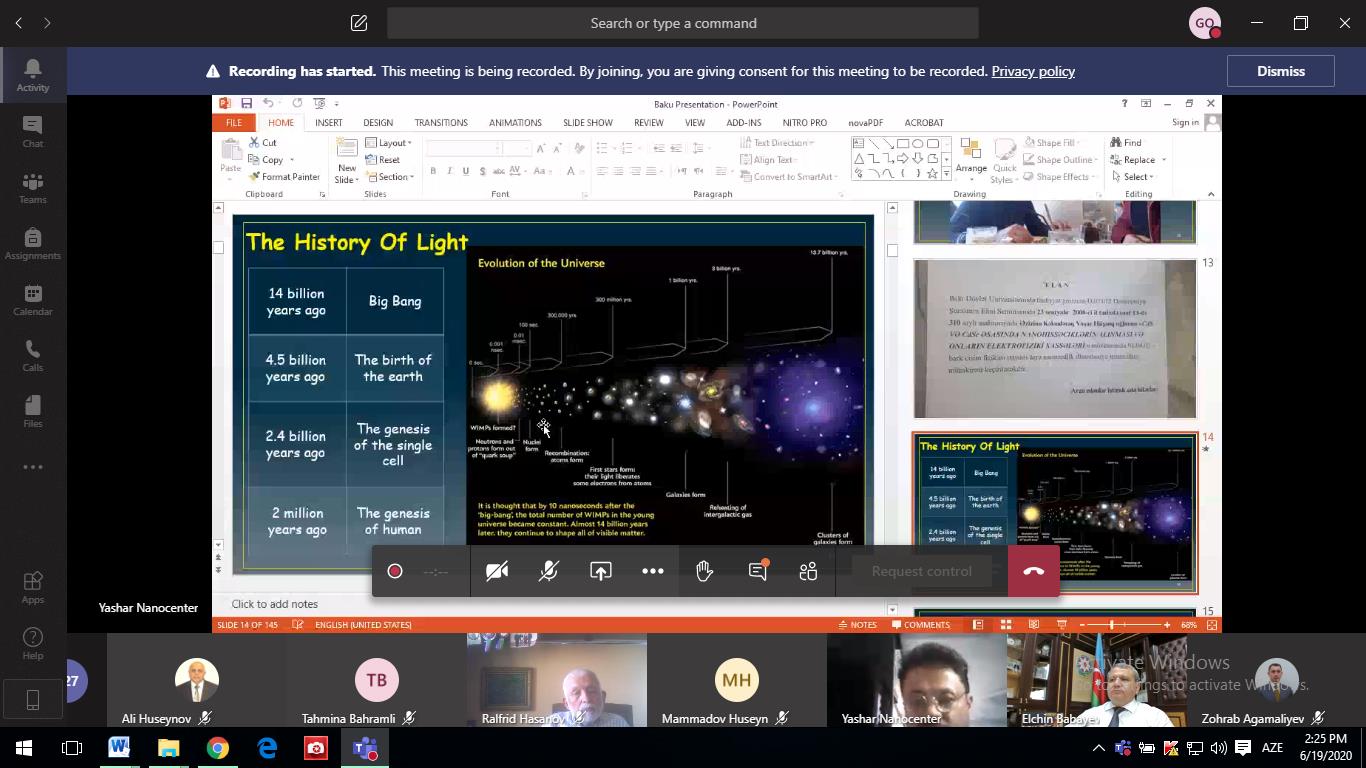The image size is (1366, 768).
Task: Show the participants panel
Action: pyautogui.click(x=808, y=571)
